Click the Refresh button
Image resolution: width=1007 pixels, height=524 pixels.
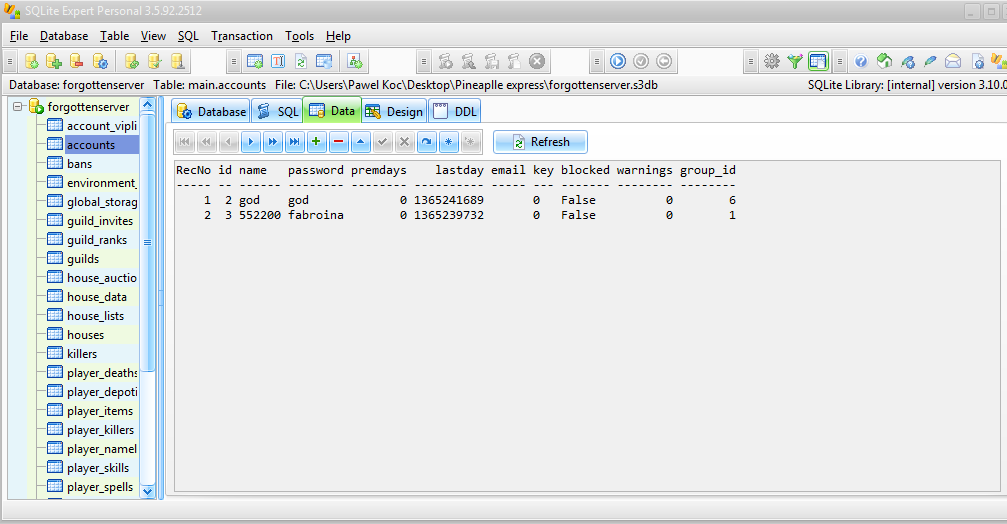pos(540,142)
